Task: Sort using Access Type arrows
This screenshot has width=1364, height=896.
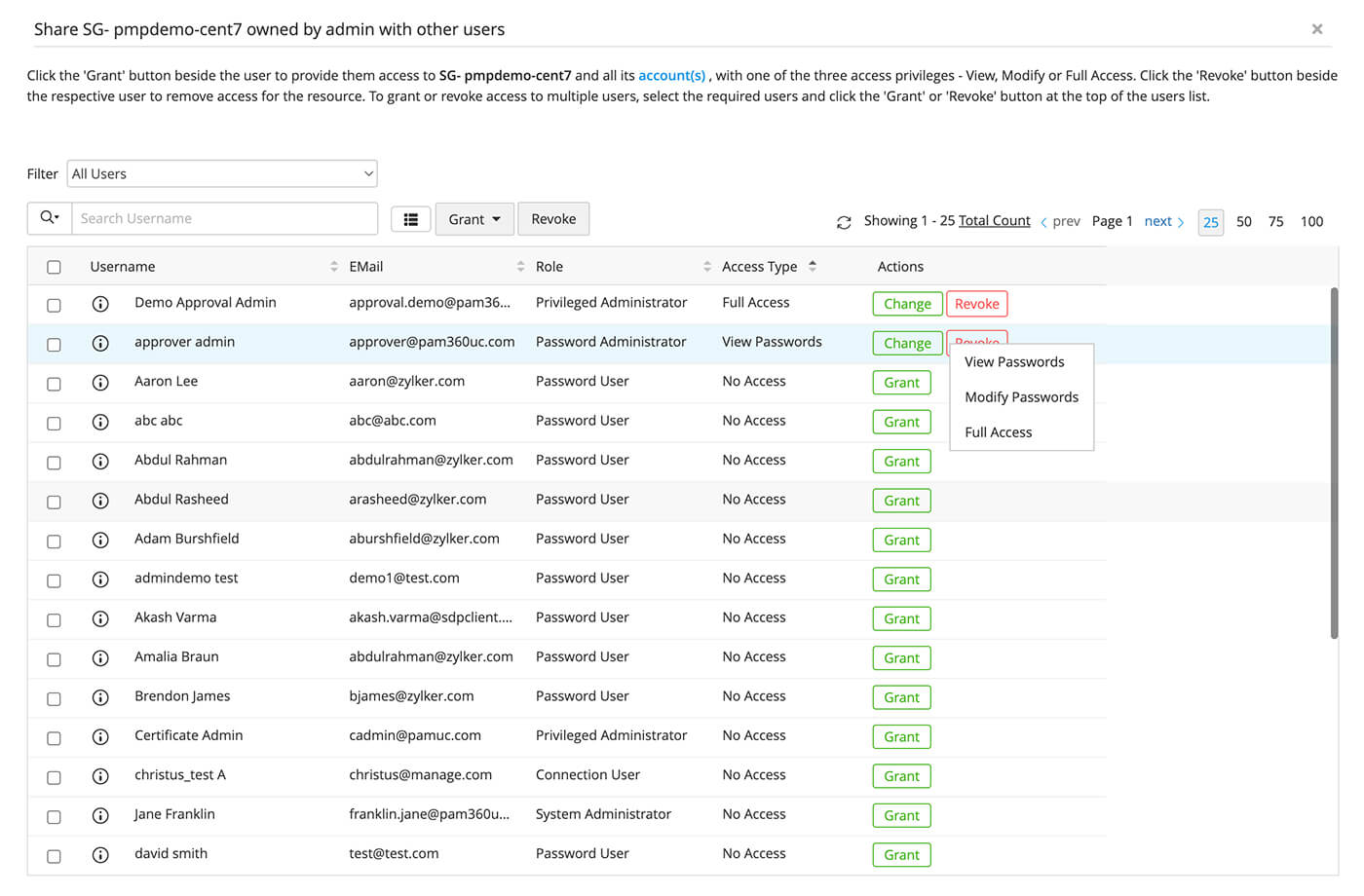Action: tap(813, 266)
